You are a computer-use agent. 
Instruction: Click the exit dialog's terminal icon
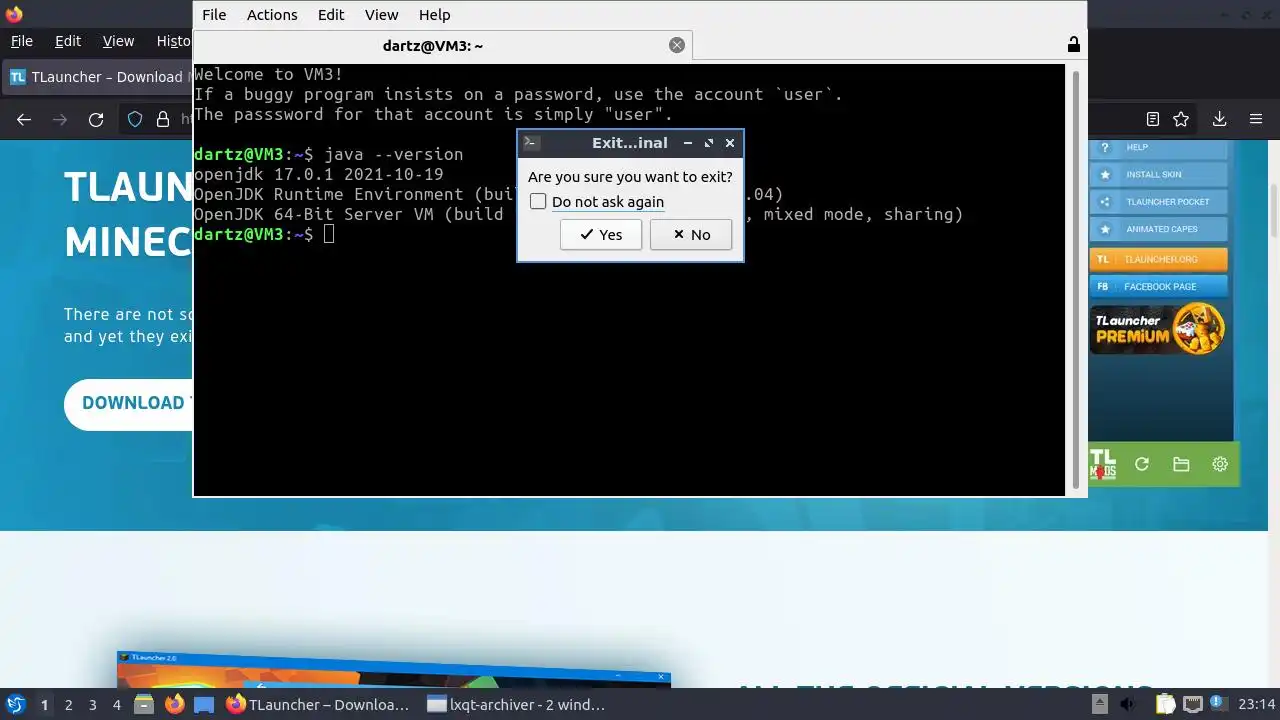[x=532, y=143]
